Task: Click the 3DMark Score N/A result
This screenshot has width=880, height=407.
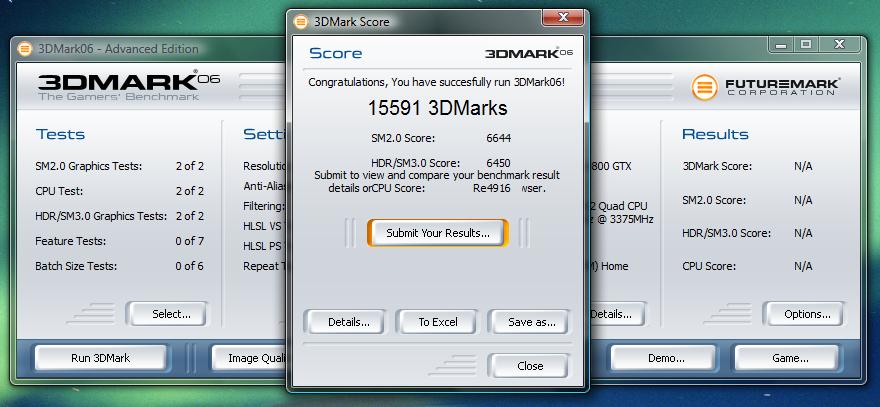Action: [x=803, y=166]
